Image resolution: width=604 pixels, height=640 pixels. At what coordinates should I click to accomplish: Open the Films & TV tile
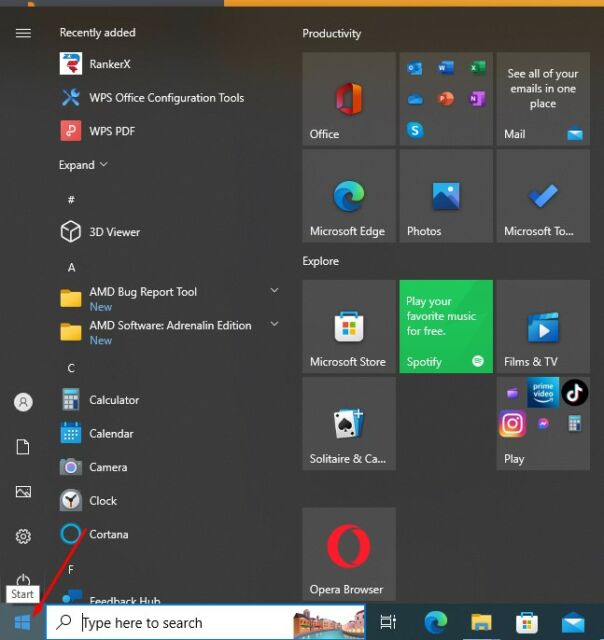[x=543, y=327]
